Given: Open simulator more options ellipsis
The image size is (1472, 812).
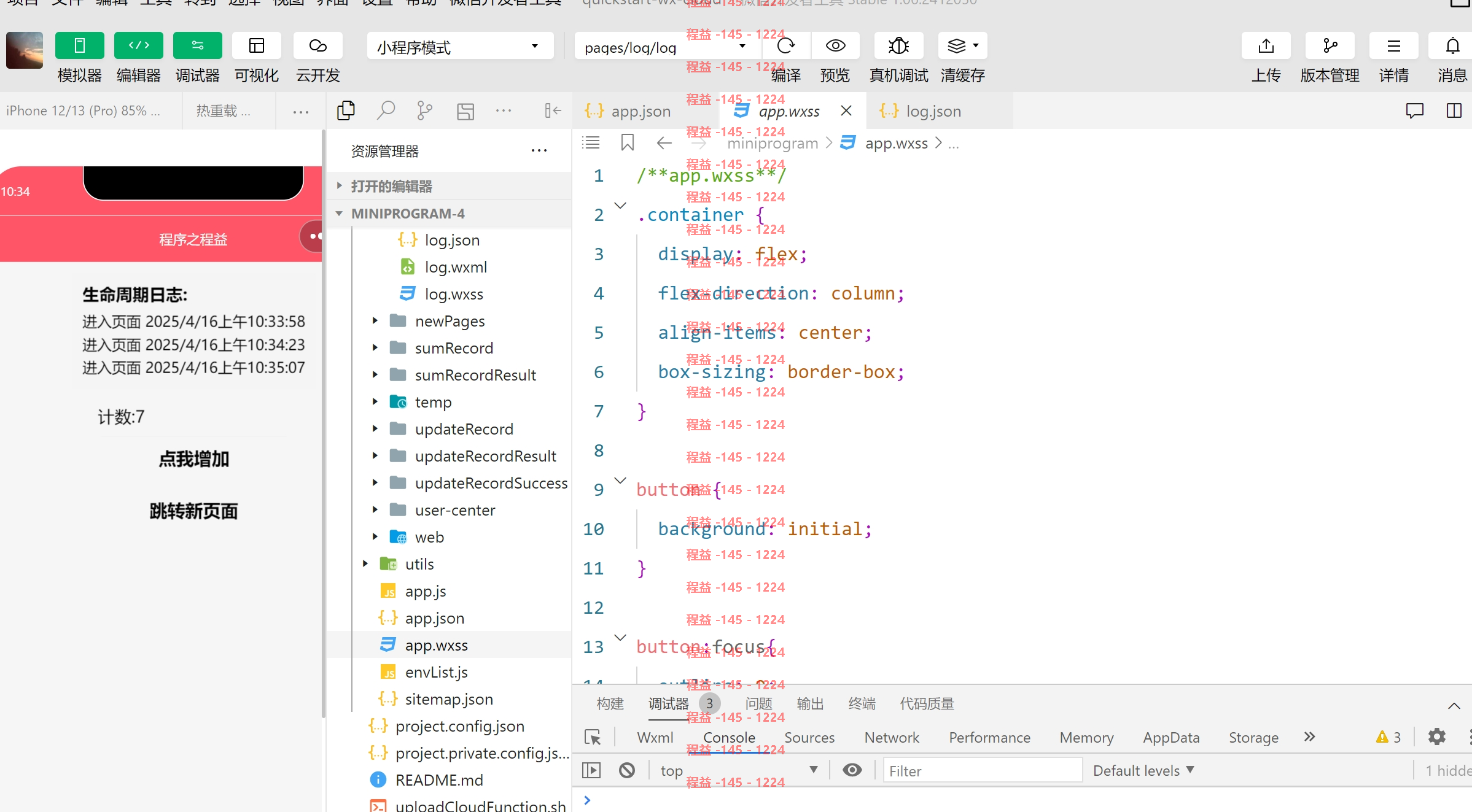Looking at the screenshot, I should pyautogui.click(x=300, y=112).
